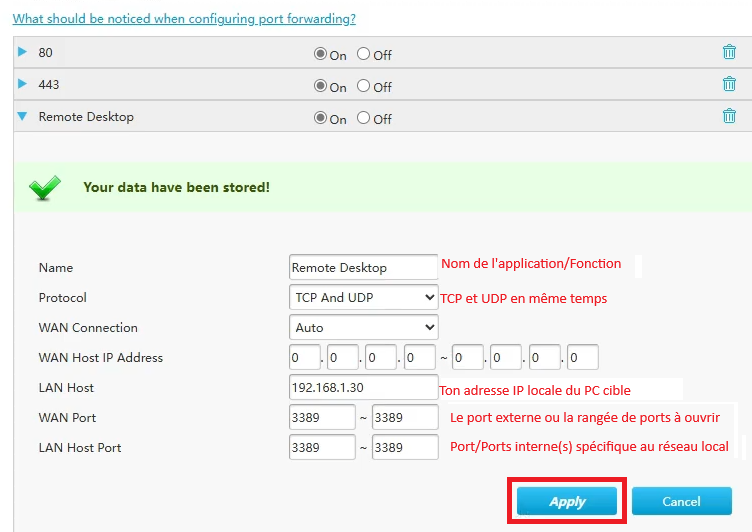
Task: Expand the 80 rule entry
Action: [22, 52]
